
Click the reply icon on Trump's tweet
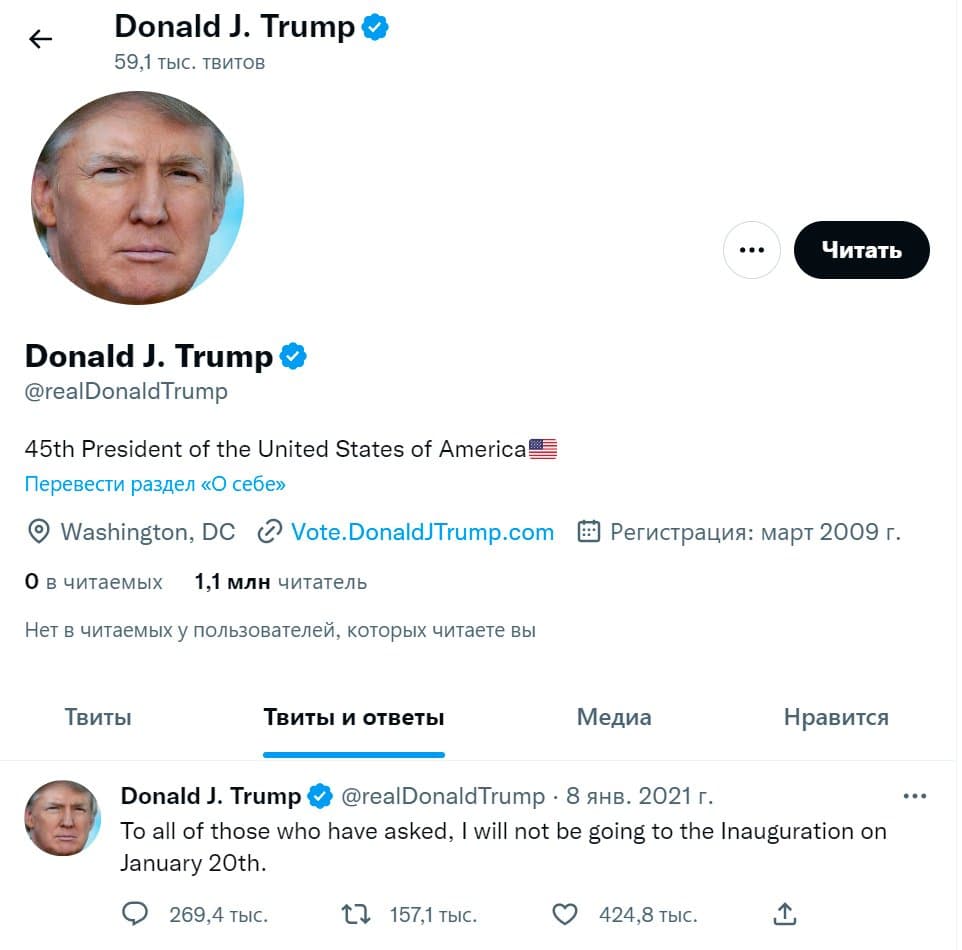click(135, 914)
